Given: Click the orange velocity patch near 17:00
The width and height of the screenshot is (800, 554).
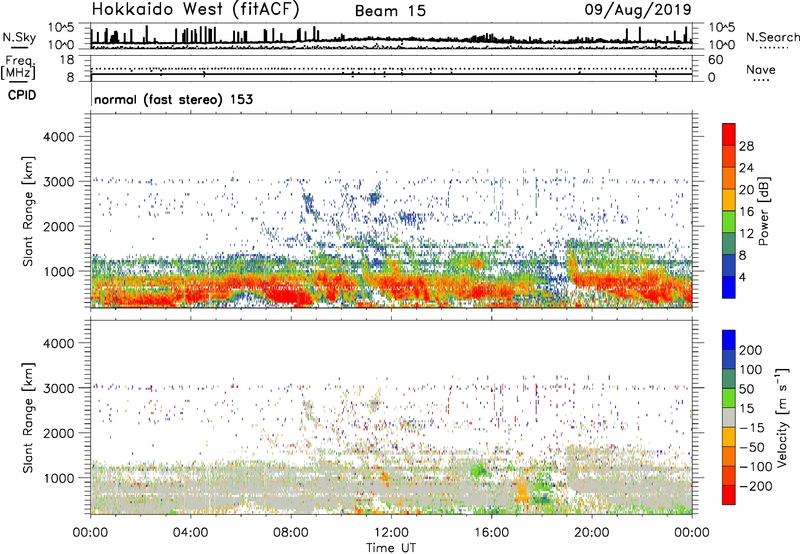Looking at the screenshot, I should [x=522, y=491].
